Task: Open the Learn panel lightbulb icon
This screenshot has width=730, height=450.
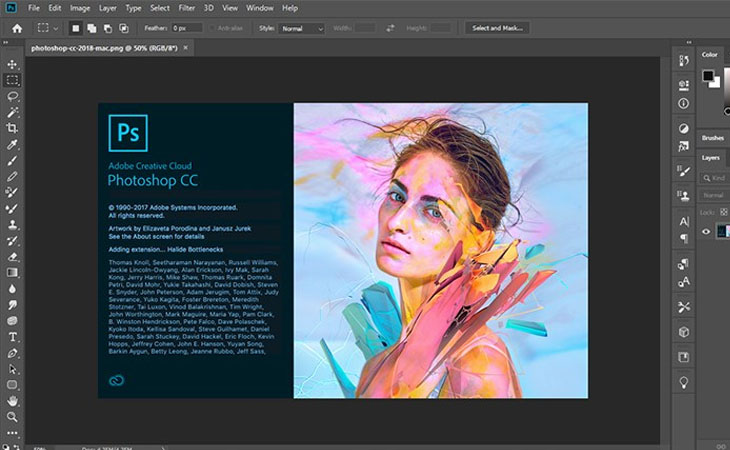Action: [x=683, y=383]
